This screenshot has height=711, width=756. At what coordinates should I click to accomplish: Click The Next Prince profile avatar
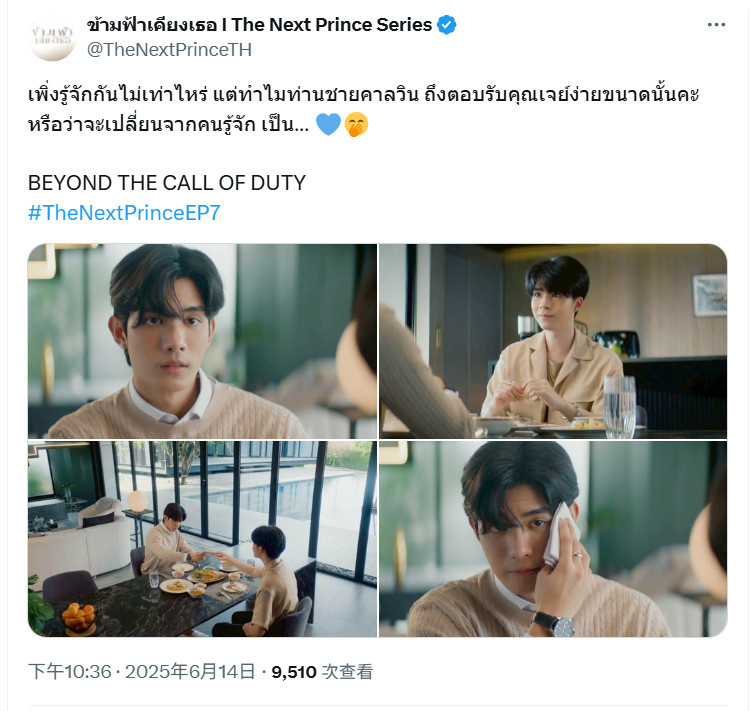coord(52,38)
